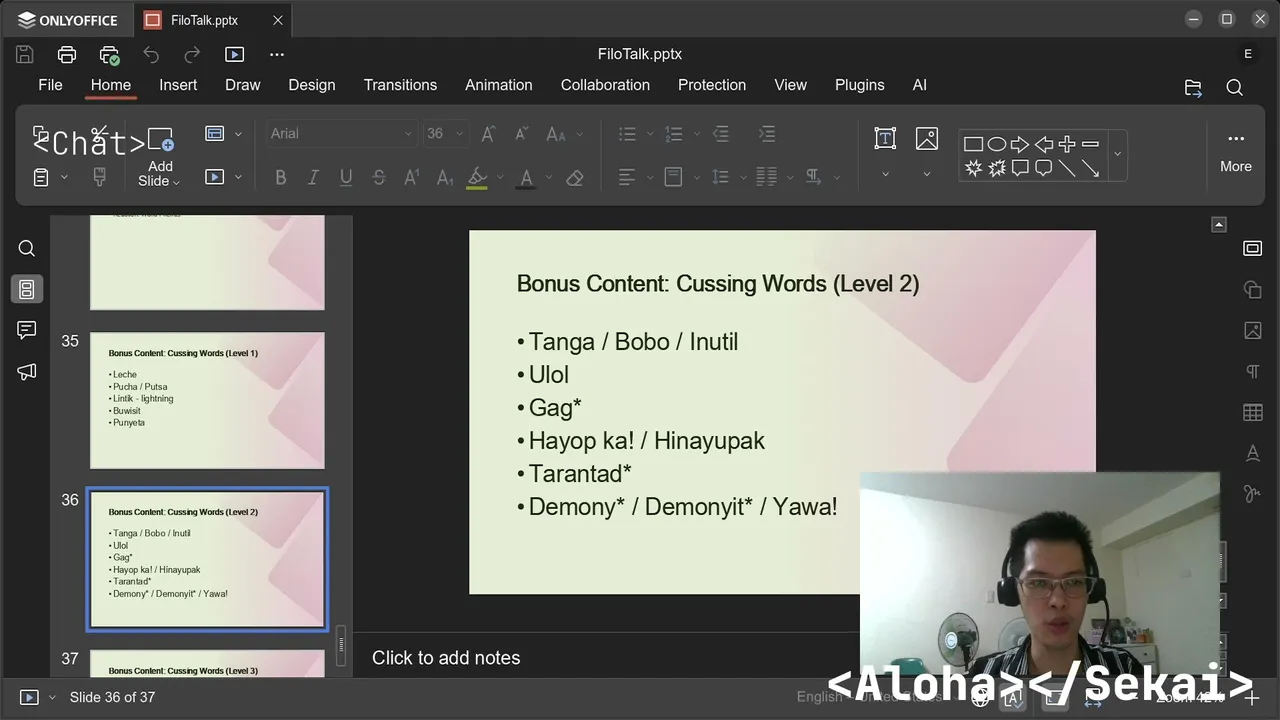1280x720 pixels.
Task: Open the Comments panel in the left sidebar
Action: tap(27, 330)
